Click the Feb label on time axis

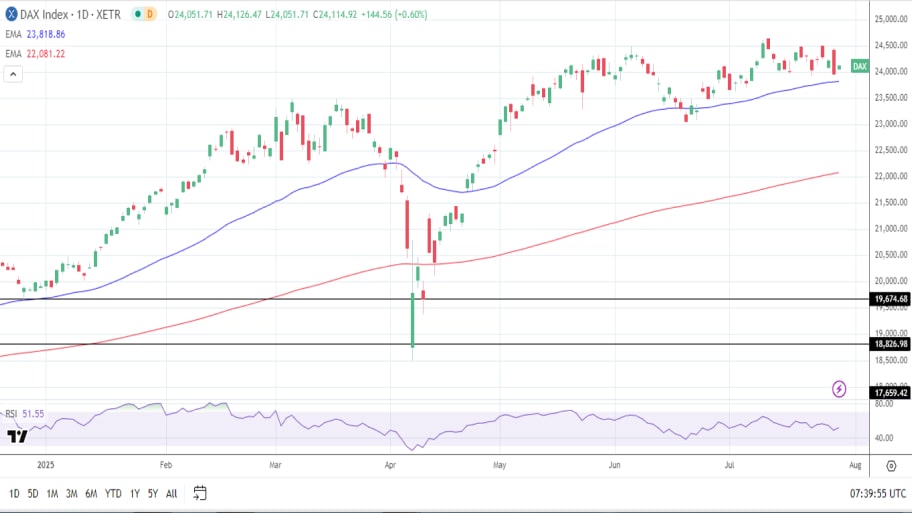[x=166, y=465]
